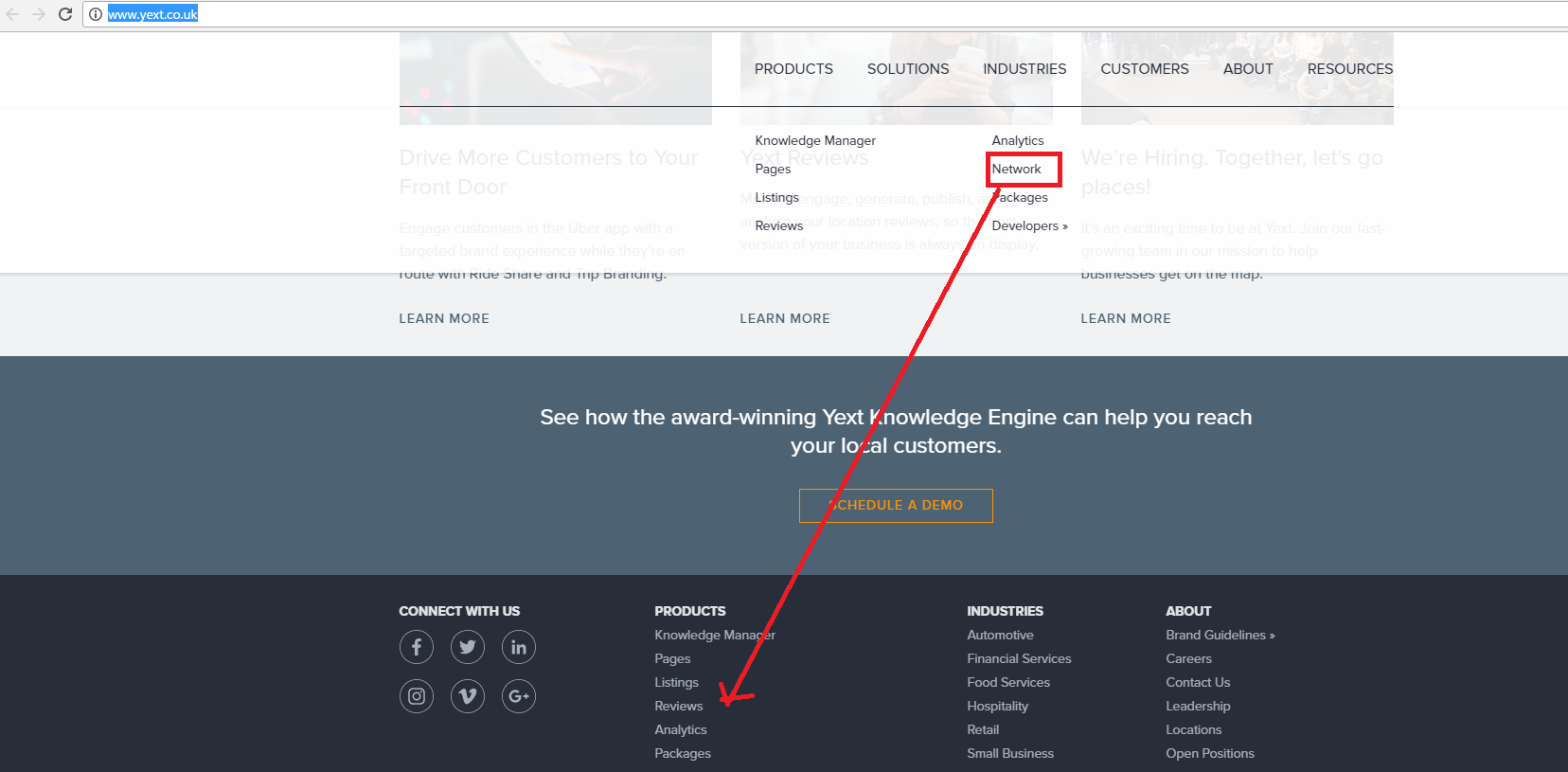Open footer Leadership link
This screenshot has width=1568, height=772.
coord(1199,706)
